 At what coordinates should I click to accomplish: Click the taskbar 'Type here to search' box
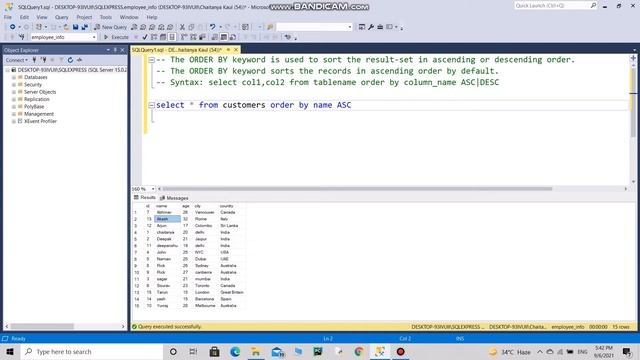click(91, 351)
